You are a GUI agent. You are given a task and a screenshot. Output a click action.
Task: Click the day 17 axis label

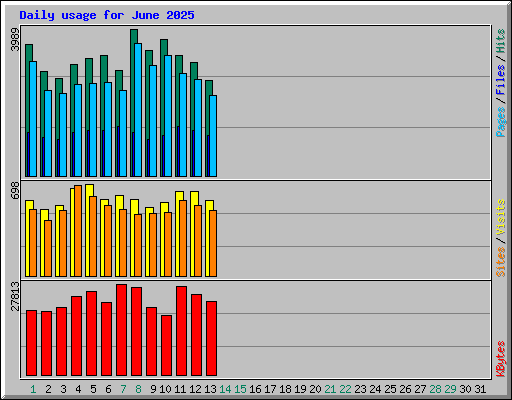270,389
